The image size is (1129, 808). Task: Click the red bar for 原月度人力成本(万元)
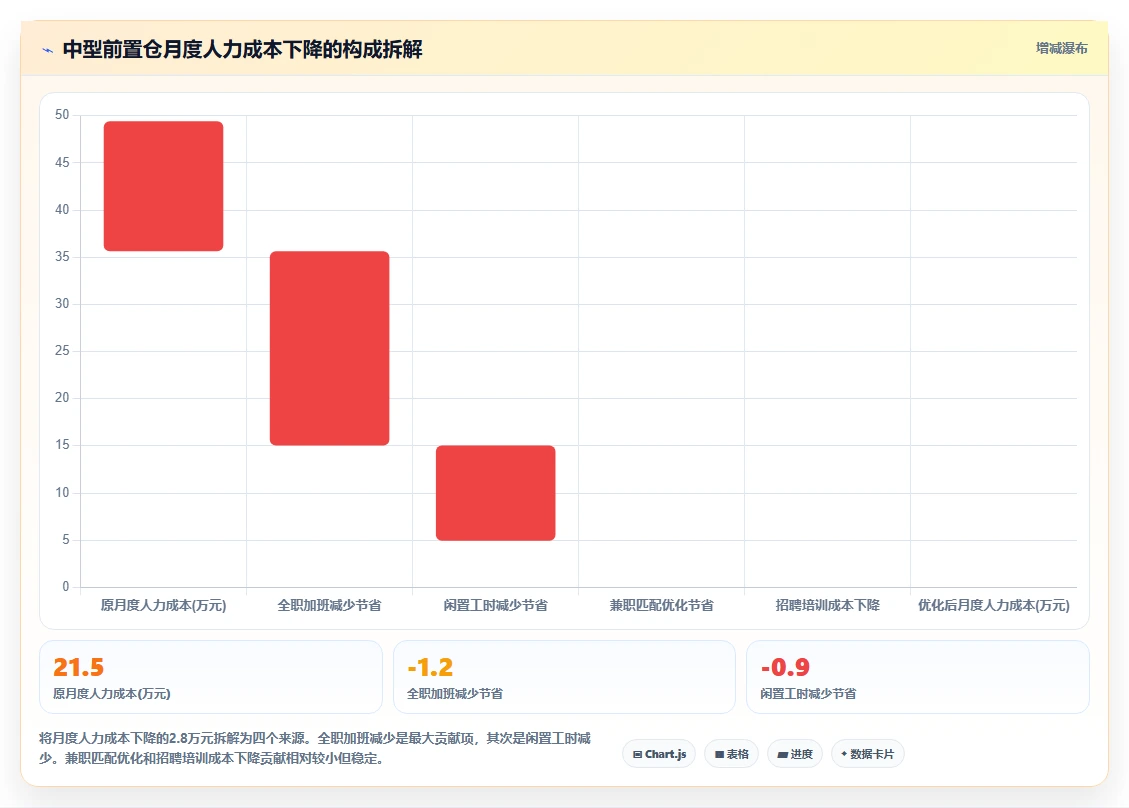pyautogui.click(x=163, y=186)
